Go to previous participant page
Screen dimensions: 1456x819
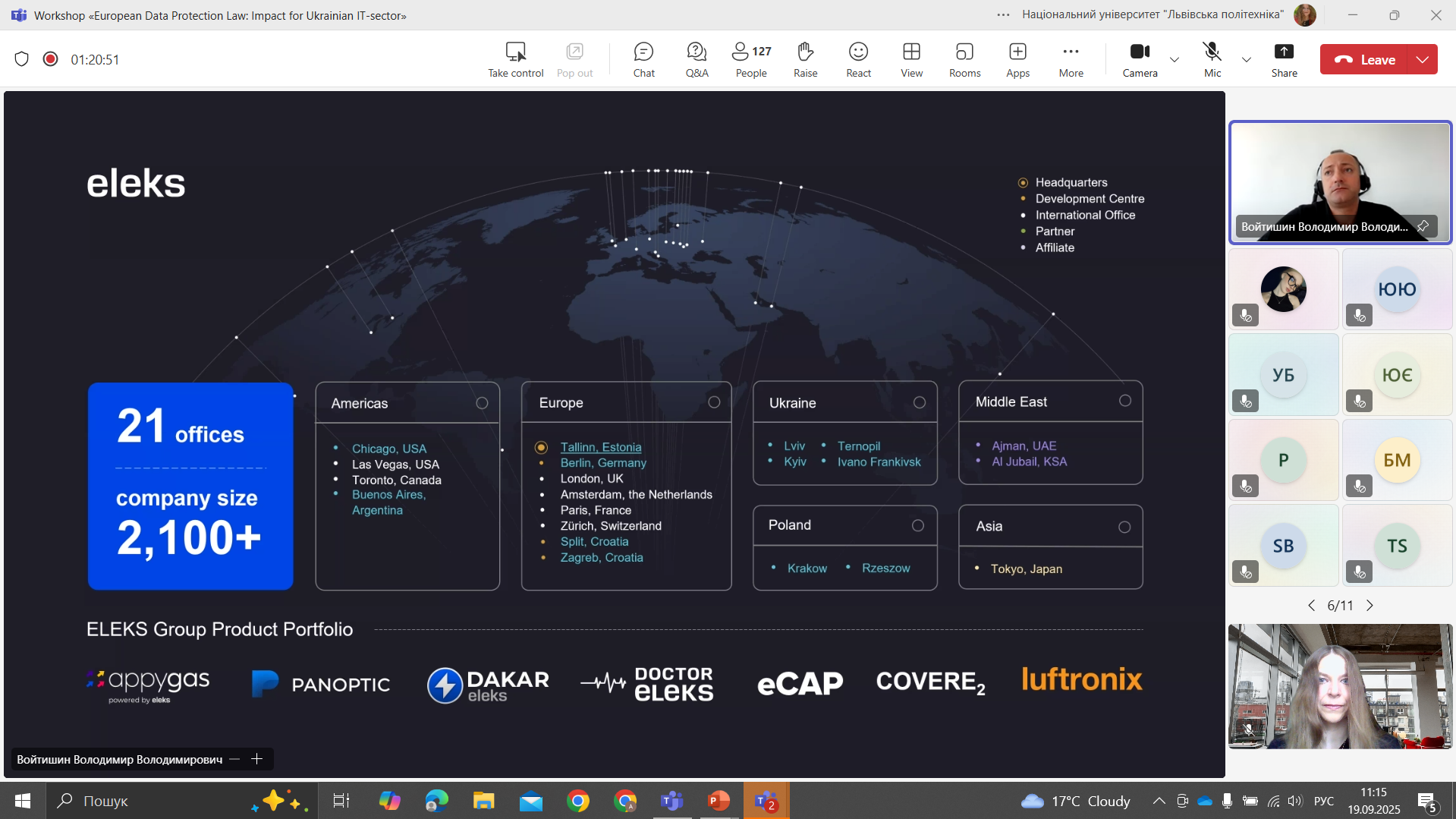tap(1311, 605)
